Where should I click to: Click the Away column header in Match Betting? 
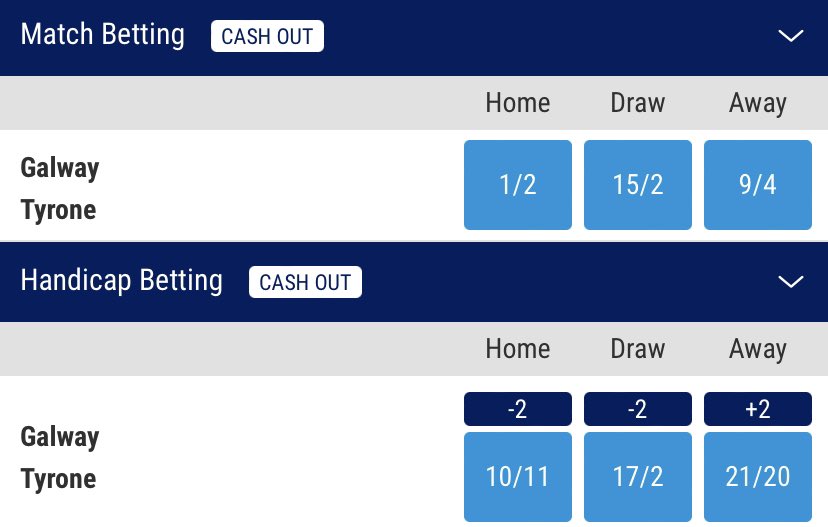point(758,103)
